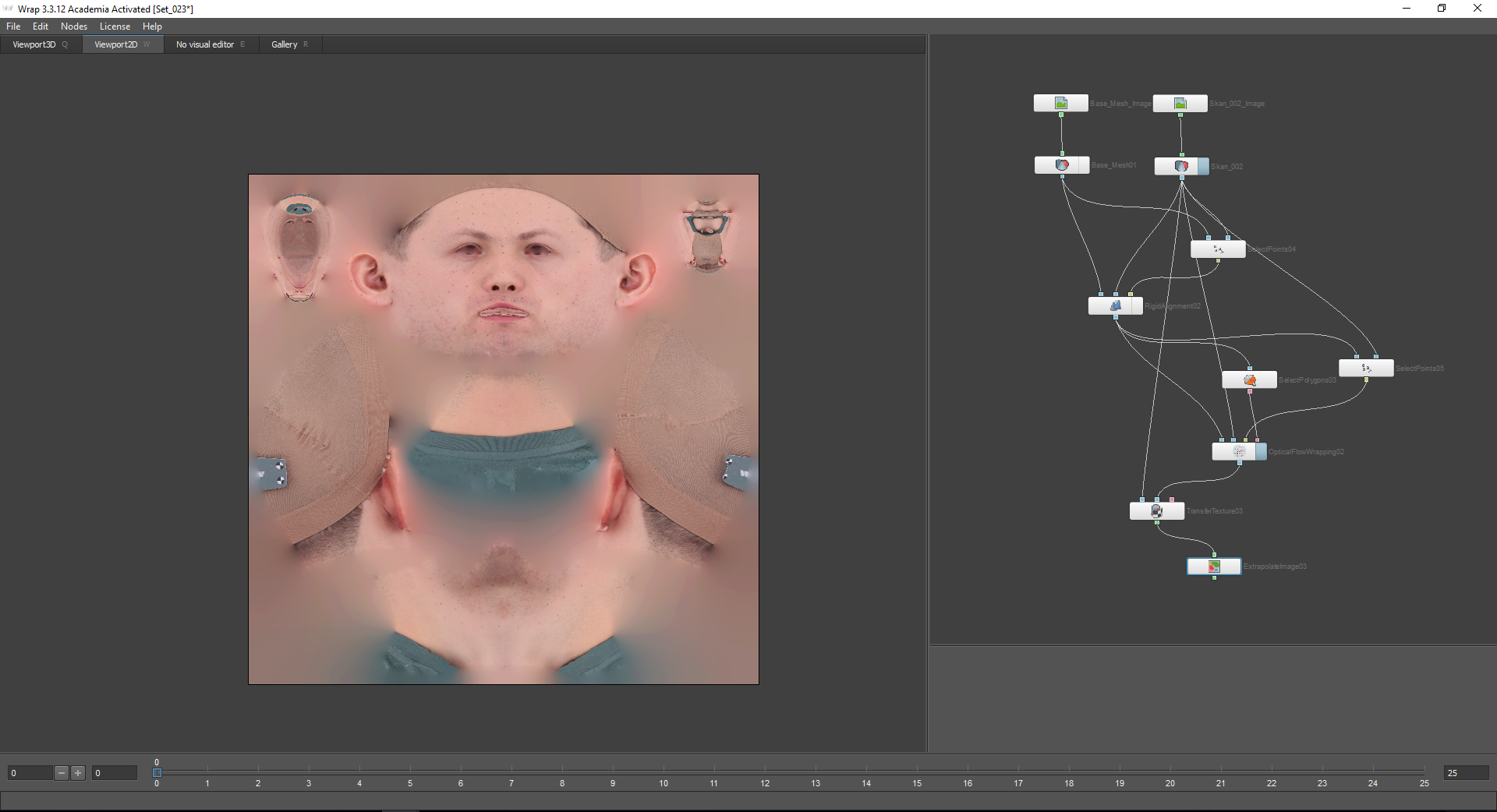
Task: Select the OpticalFlowWrapping02 node icon
Action: pyautogui.click(x=1239, y=452)
